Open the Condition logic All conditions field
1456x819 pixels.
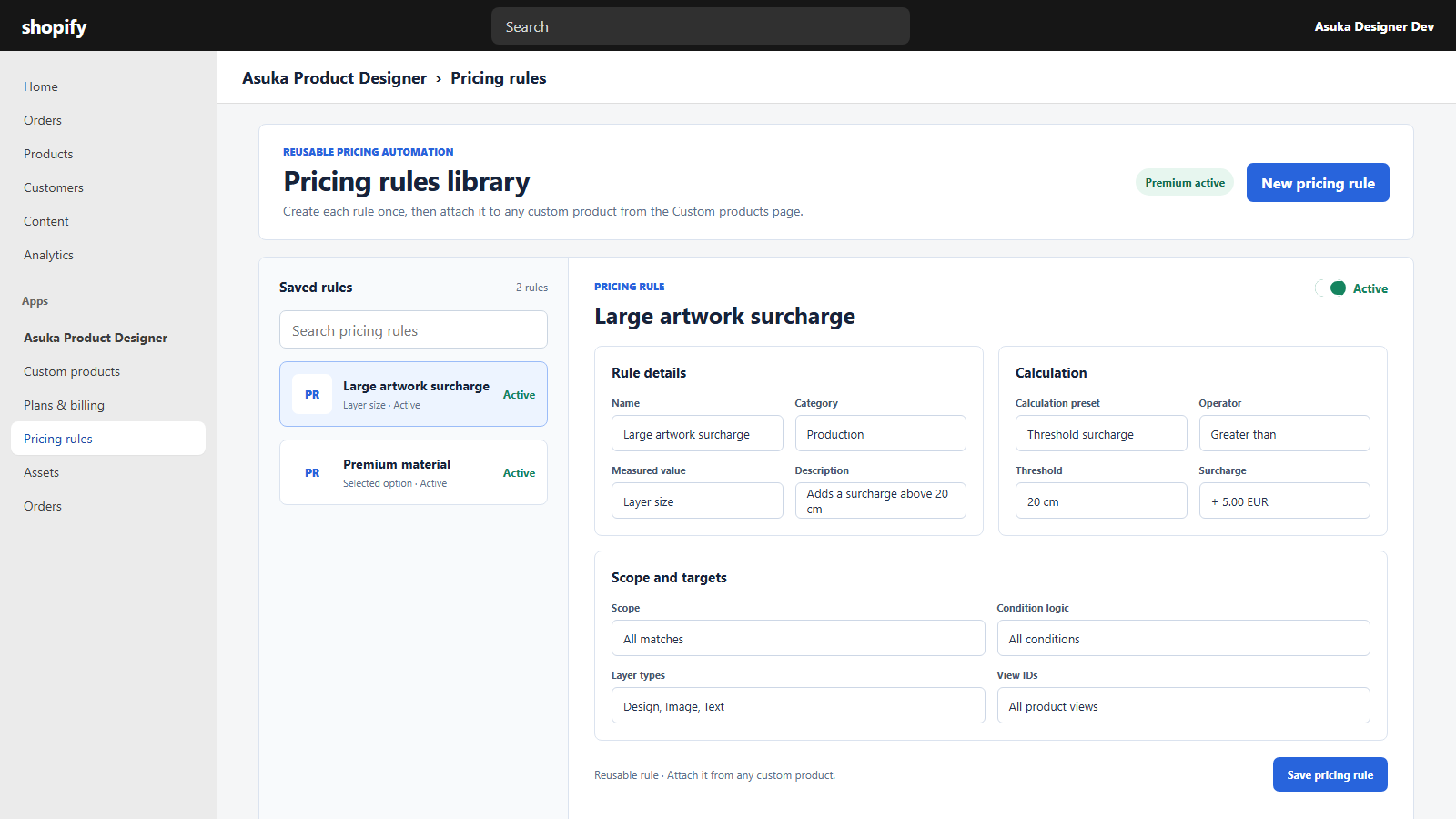point(1183,639)
